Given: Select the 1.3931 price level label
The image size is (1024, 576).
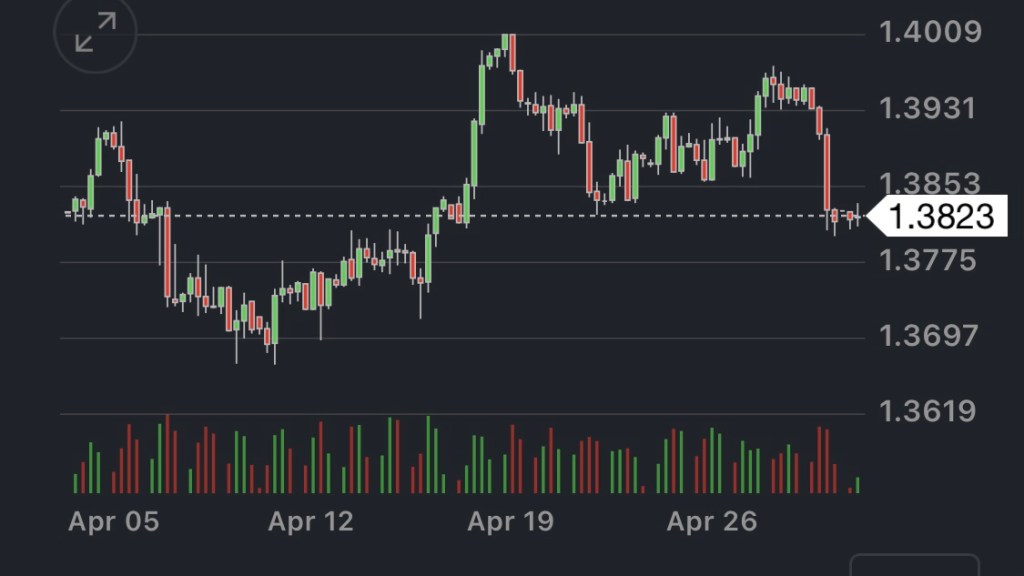Looking at the screenshot, I should [x=929, y=108].
